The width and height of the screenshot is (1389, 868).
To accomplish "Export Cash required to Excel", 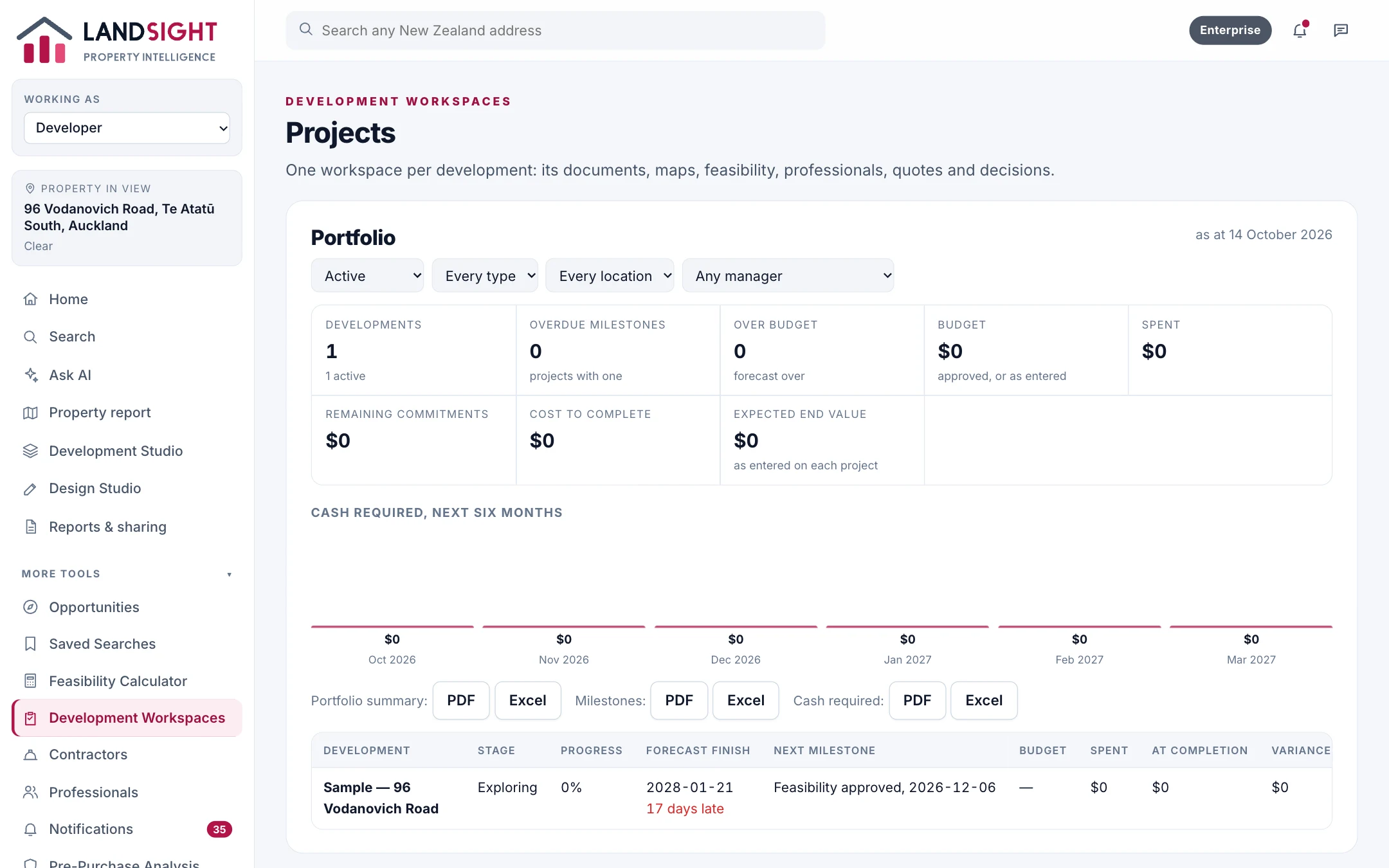I will (984, 700).
